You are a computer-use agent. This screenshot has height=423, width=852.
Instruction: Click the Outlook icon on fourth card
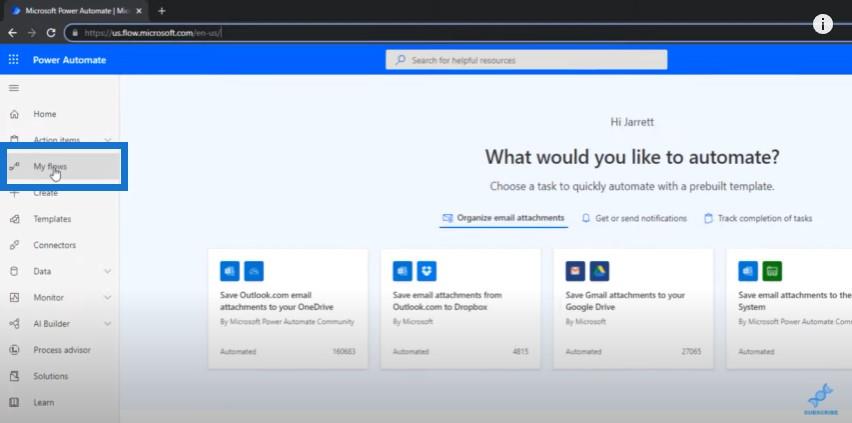[x=748, y=271]
